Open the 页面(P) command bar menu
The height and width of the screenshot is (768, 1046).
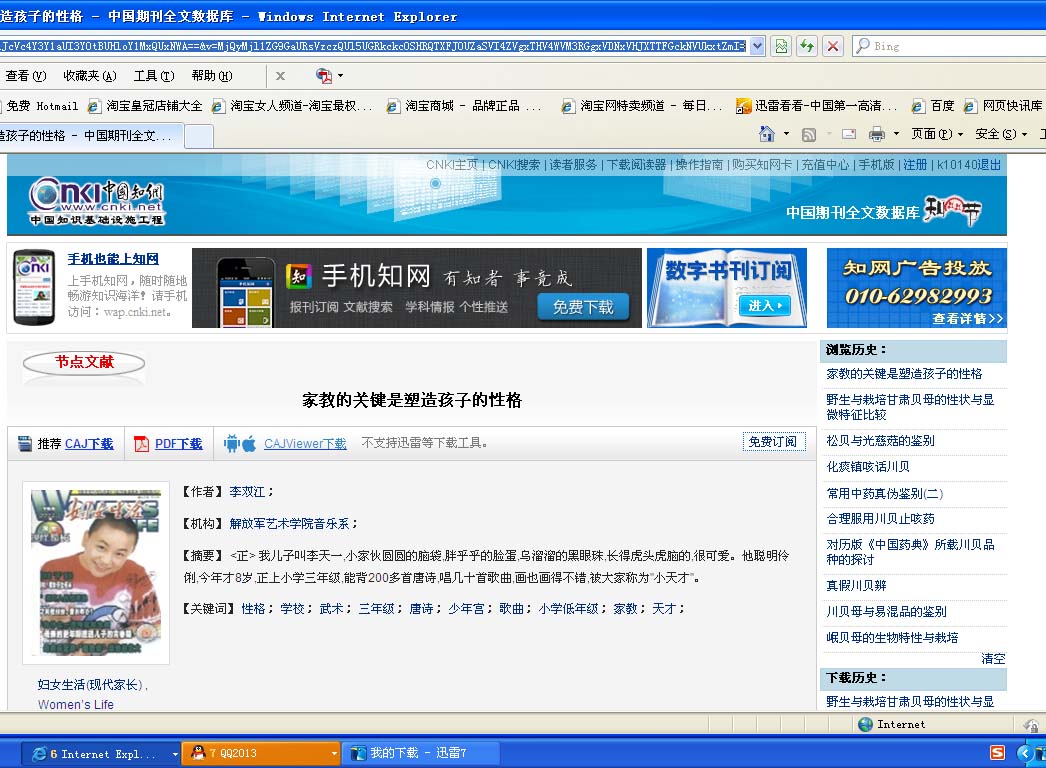pos(937,134)
